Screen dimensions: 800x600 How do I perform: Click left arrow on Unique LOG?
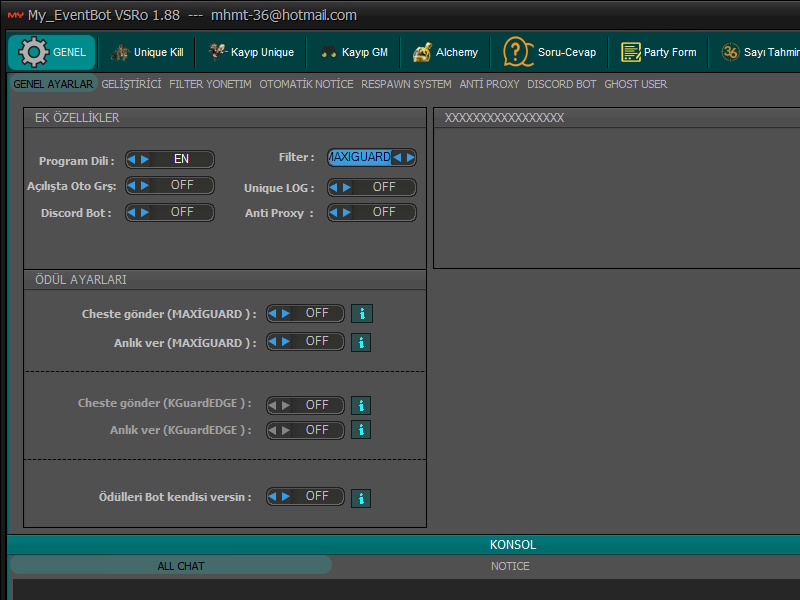click(334, 187)
